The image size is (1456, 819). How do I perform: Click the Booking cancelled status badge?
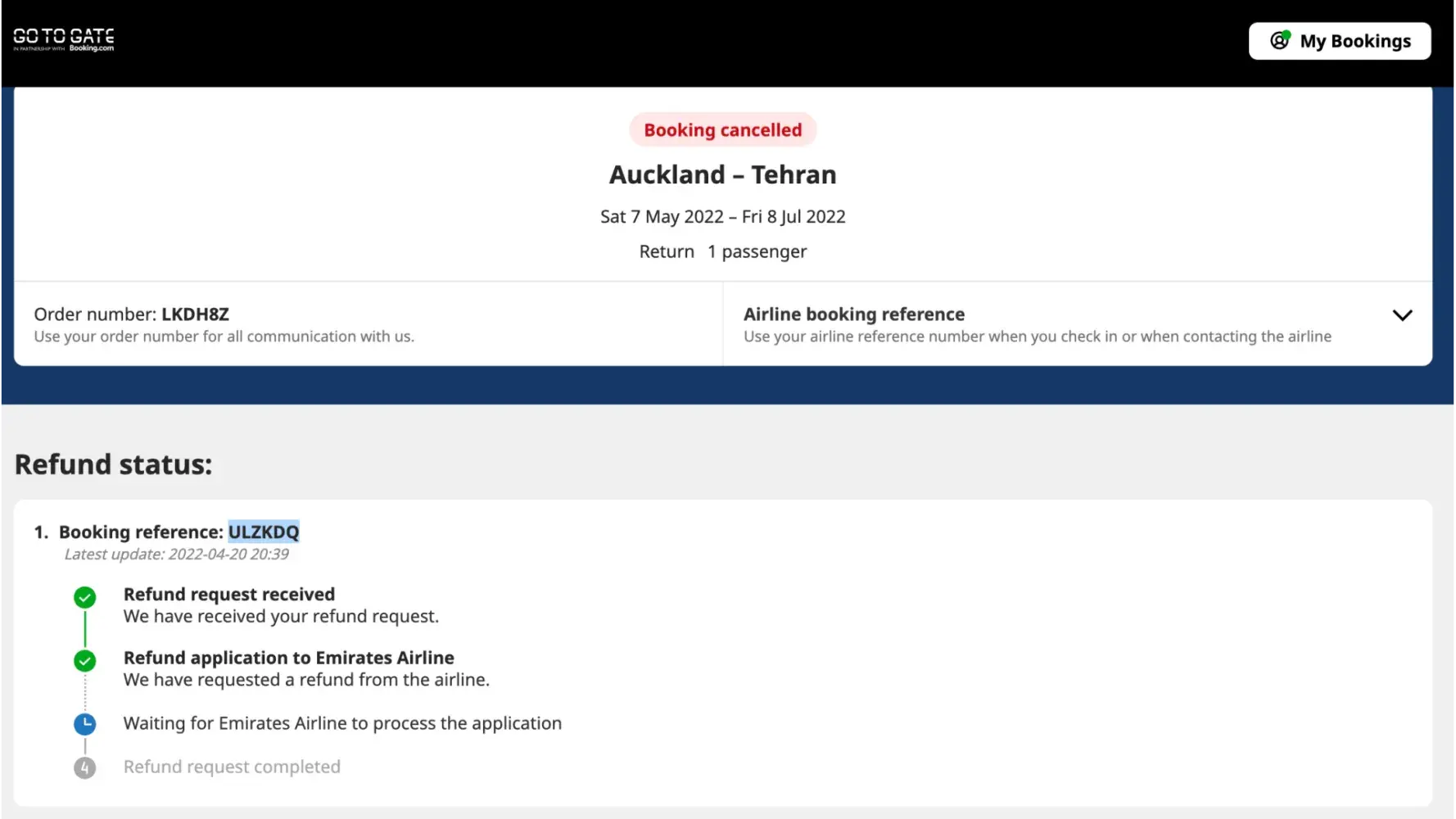(722, 130)
